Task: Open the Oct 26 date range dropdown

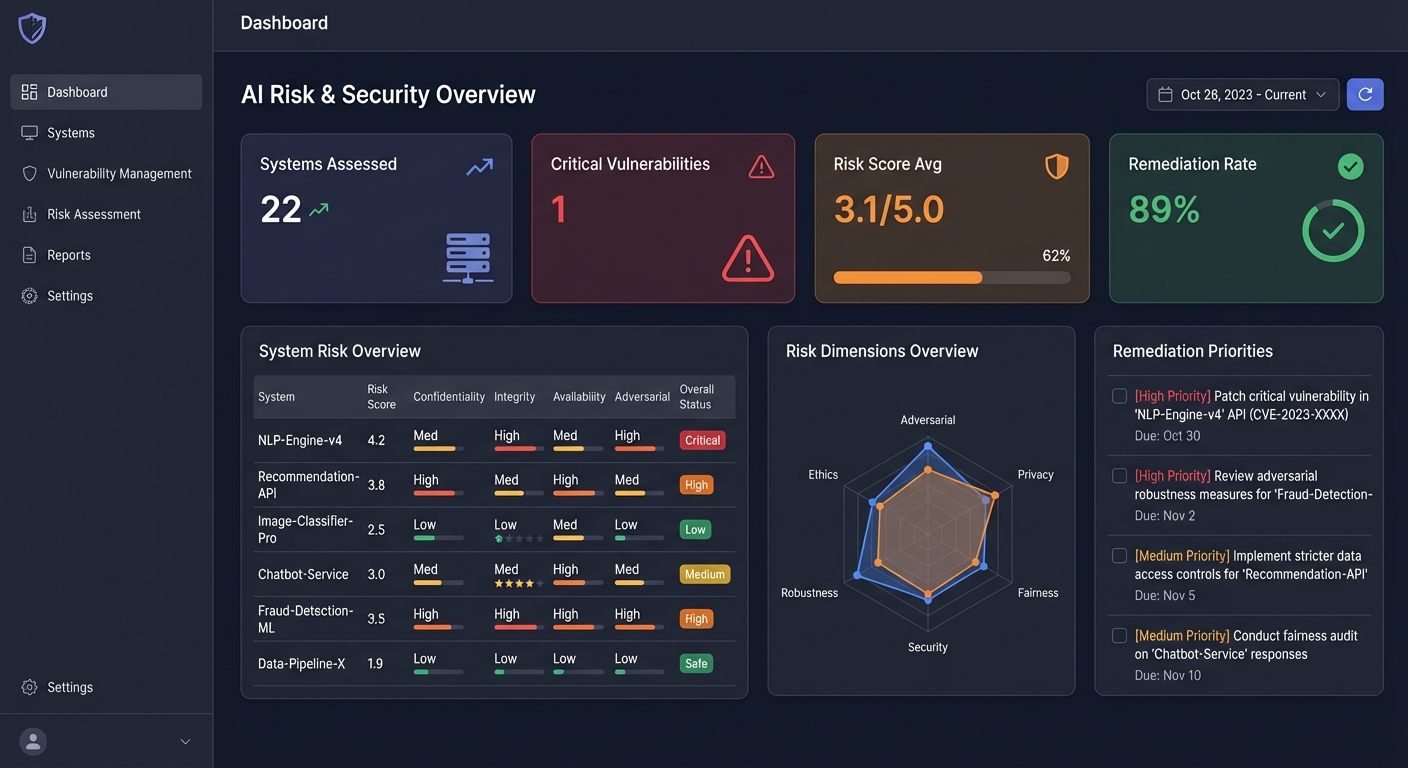Action: [x=1242, y=94]
